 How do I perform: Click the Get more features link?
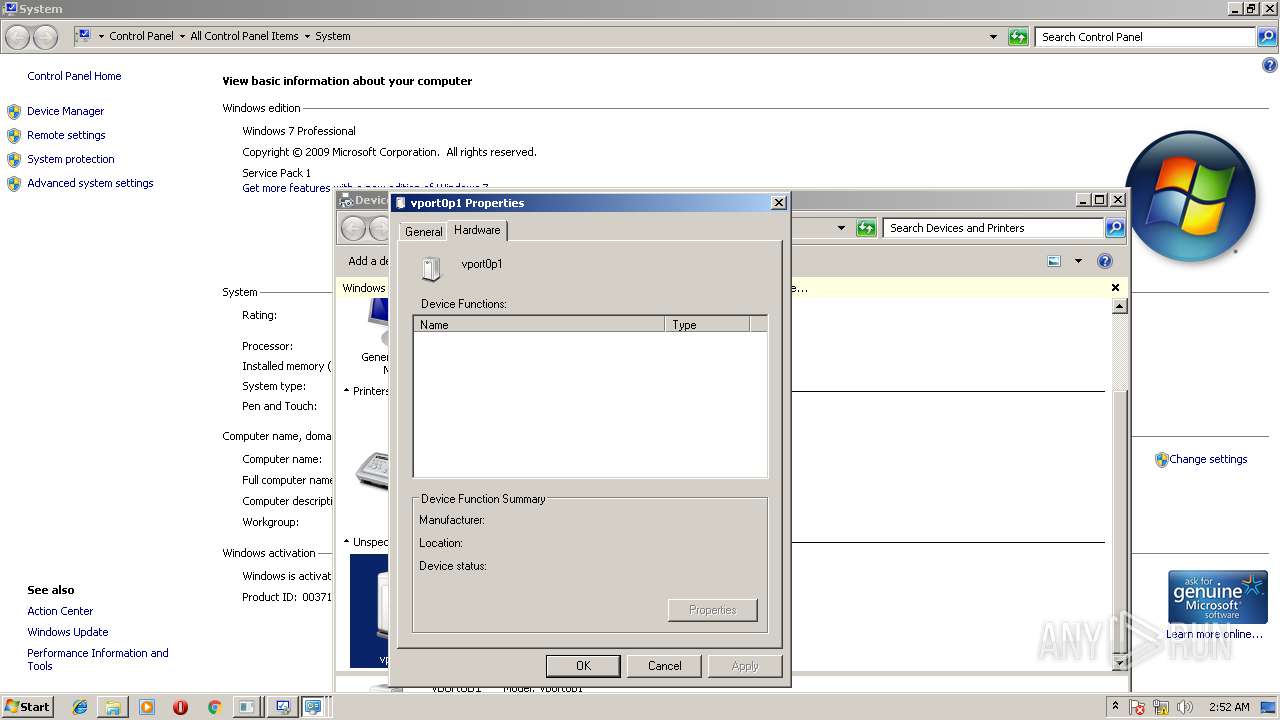coord(286,188)
